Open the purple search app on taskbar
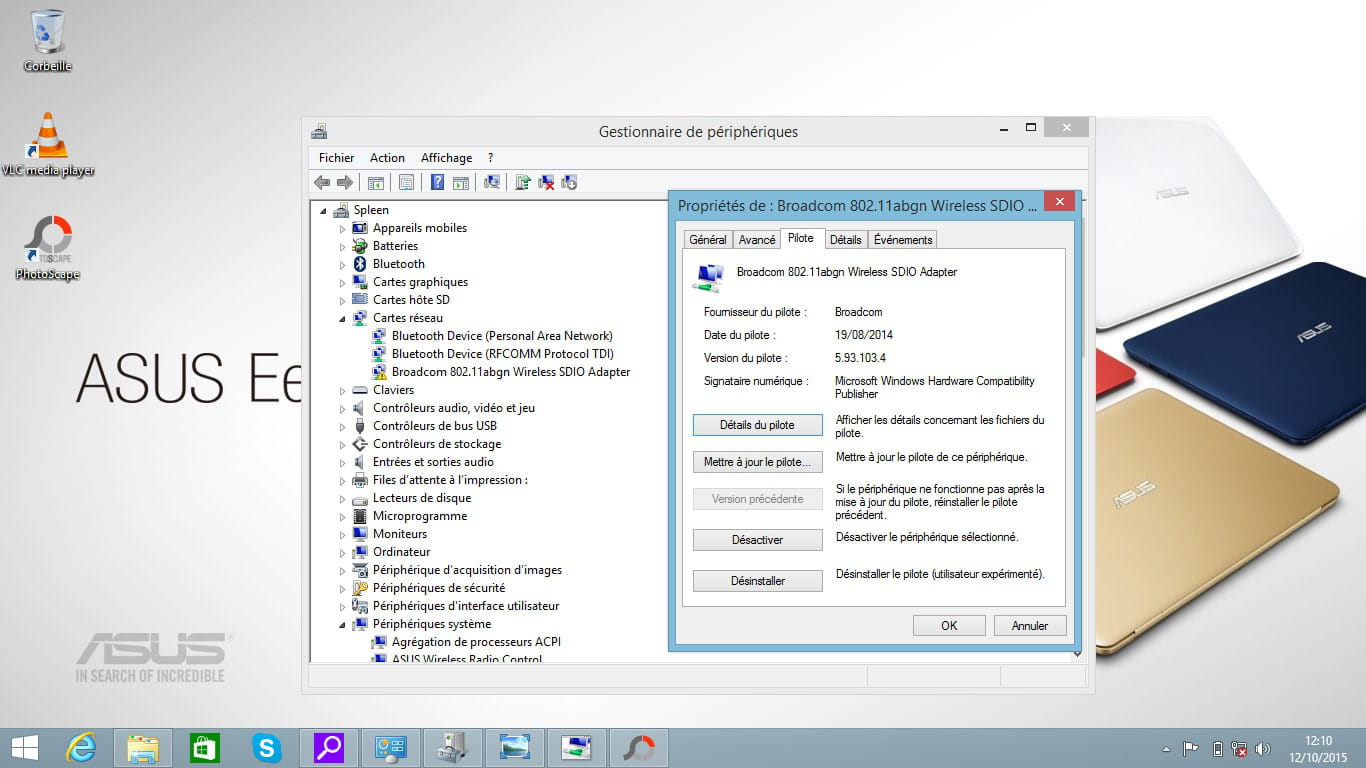 coord(329,748)
